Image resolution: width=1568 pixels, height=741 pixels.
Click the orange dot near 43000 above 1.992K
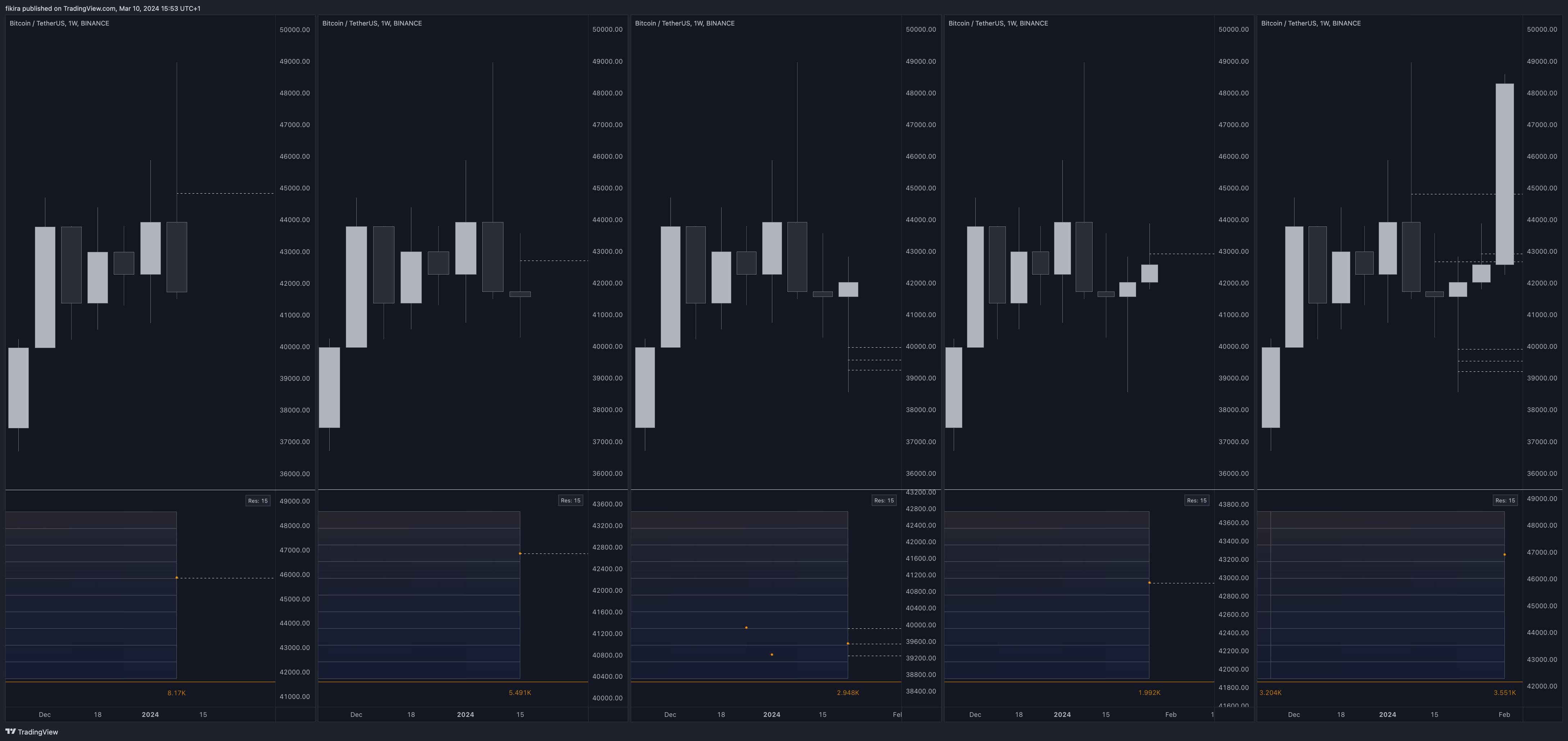click(x=1149, y=583)
